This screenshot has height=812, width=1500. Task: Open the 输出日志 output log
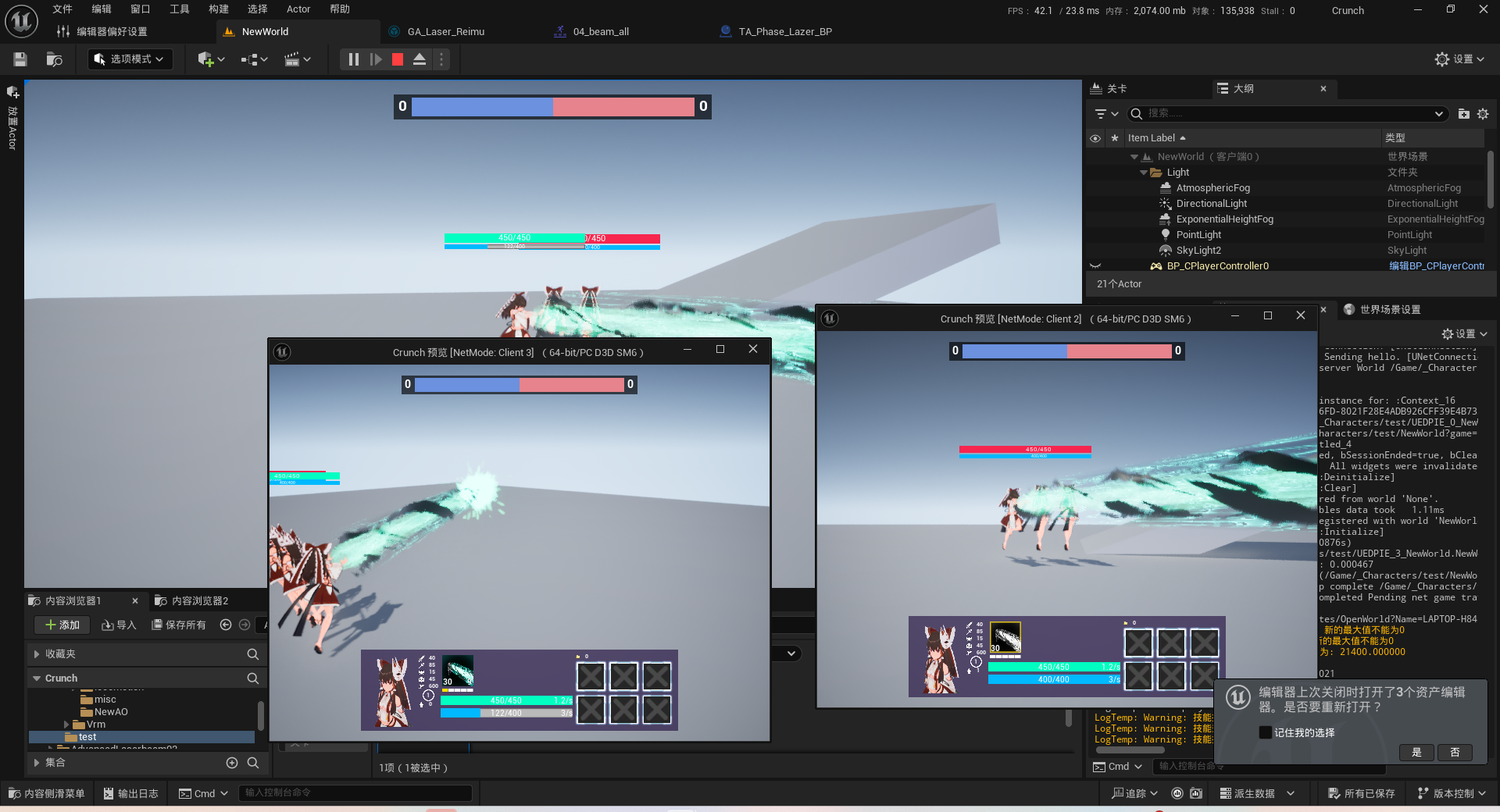[x=131, y=793]
